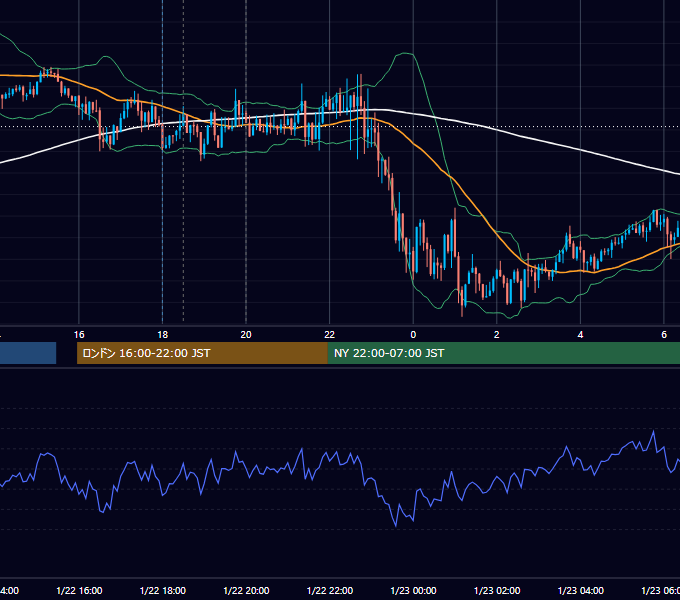The height and width of the screenshot is (600, 680).
Task: Click the 1/23 00:00 time label
Action: pos(413,590)
